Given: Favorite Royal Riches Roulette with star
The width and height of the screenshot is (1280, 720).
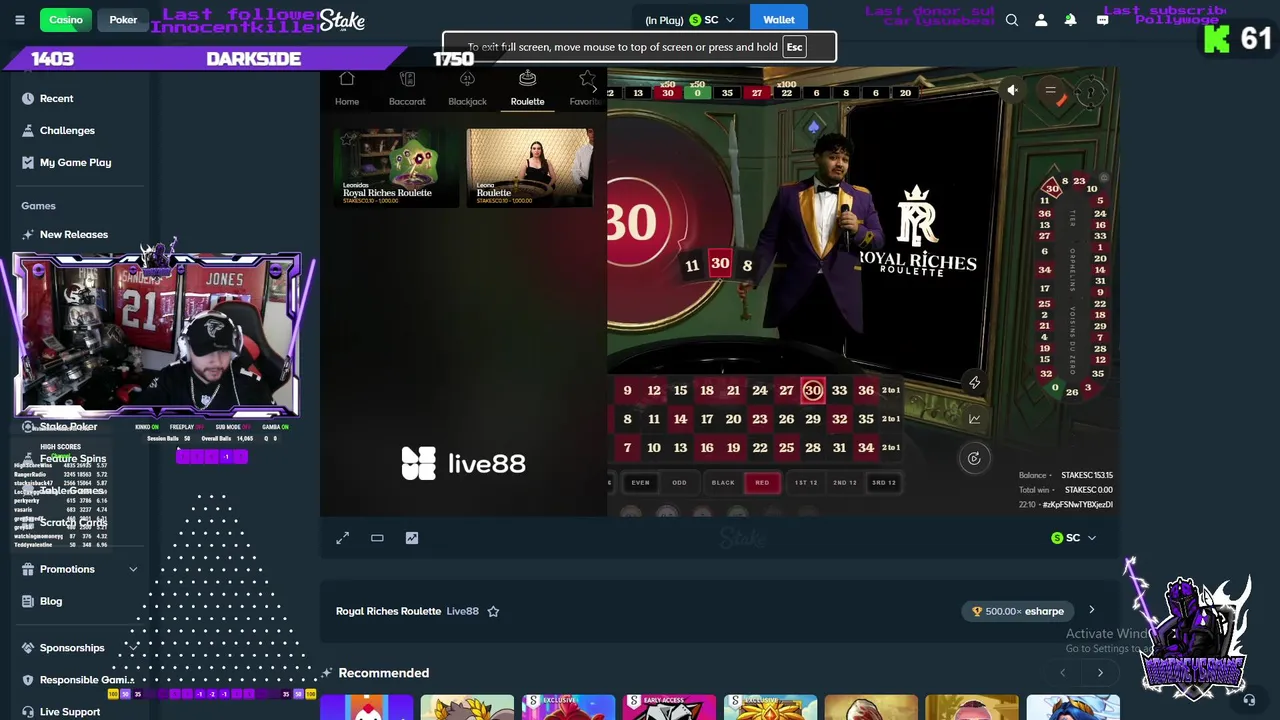Looking at the screenshot, I should click(x=493, y=611).
